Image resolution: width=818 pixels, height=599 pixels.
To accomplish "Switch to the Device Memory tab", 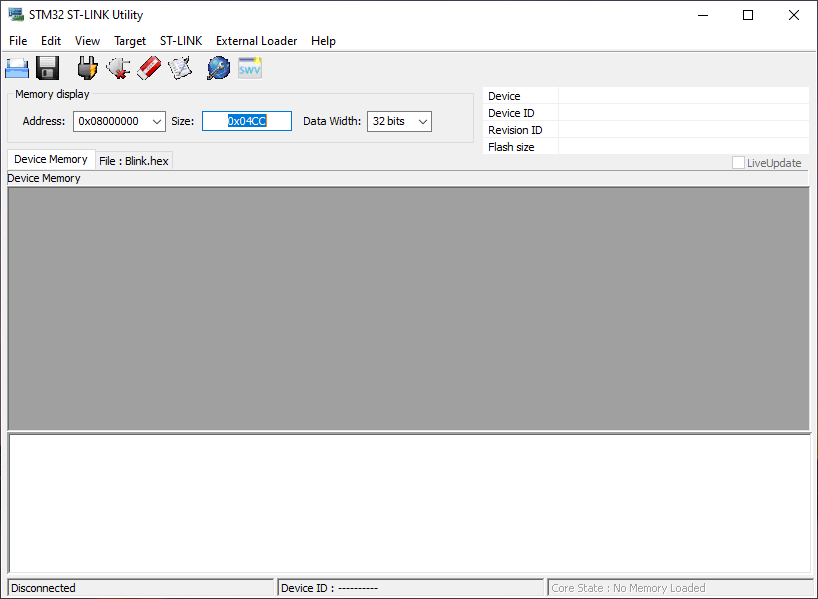I will tap(51, 159).
